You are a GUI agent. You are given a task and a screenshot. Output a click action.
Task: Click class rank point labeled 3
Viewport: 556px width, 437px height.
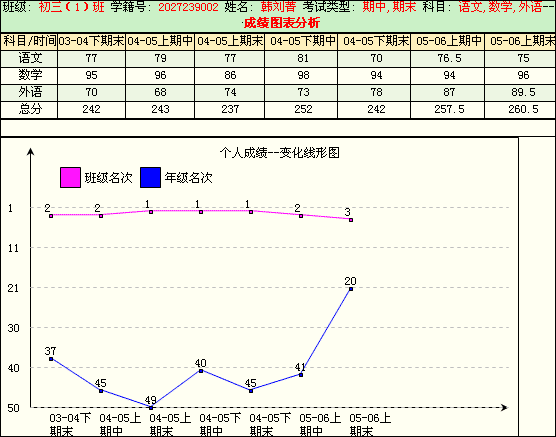tap(351, 220)
